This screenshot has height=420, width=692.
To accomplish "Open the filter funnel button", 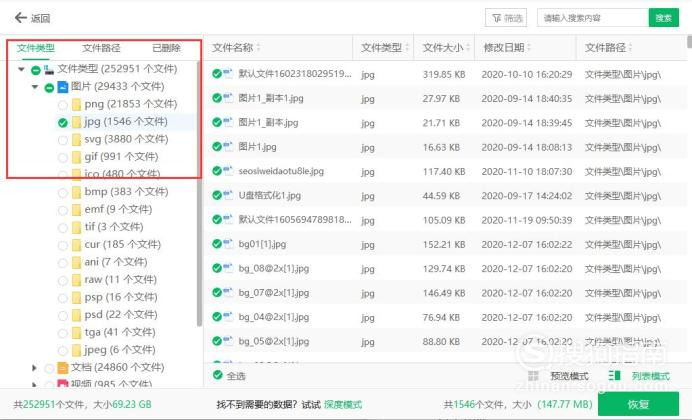I will [x=506, y=18].
